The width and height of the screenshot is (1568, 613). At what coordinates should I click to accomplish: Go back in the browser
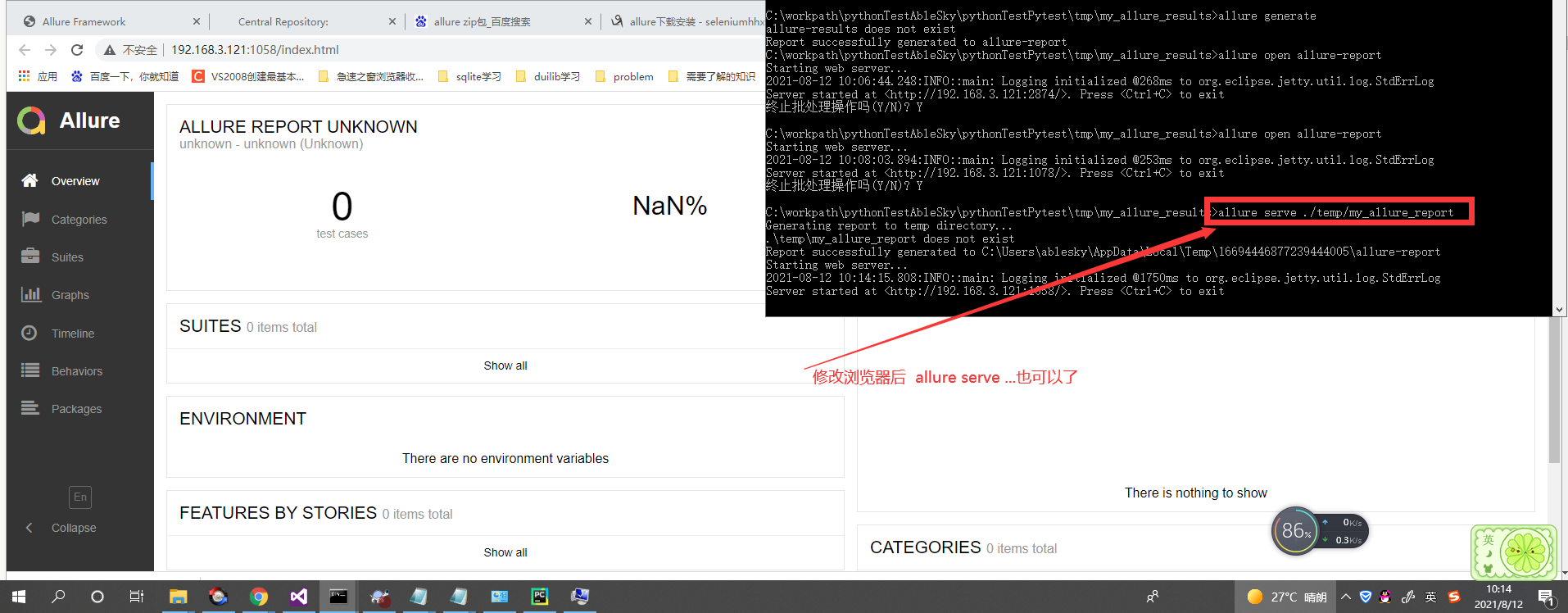coord(25,50)
